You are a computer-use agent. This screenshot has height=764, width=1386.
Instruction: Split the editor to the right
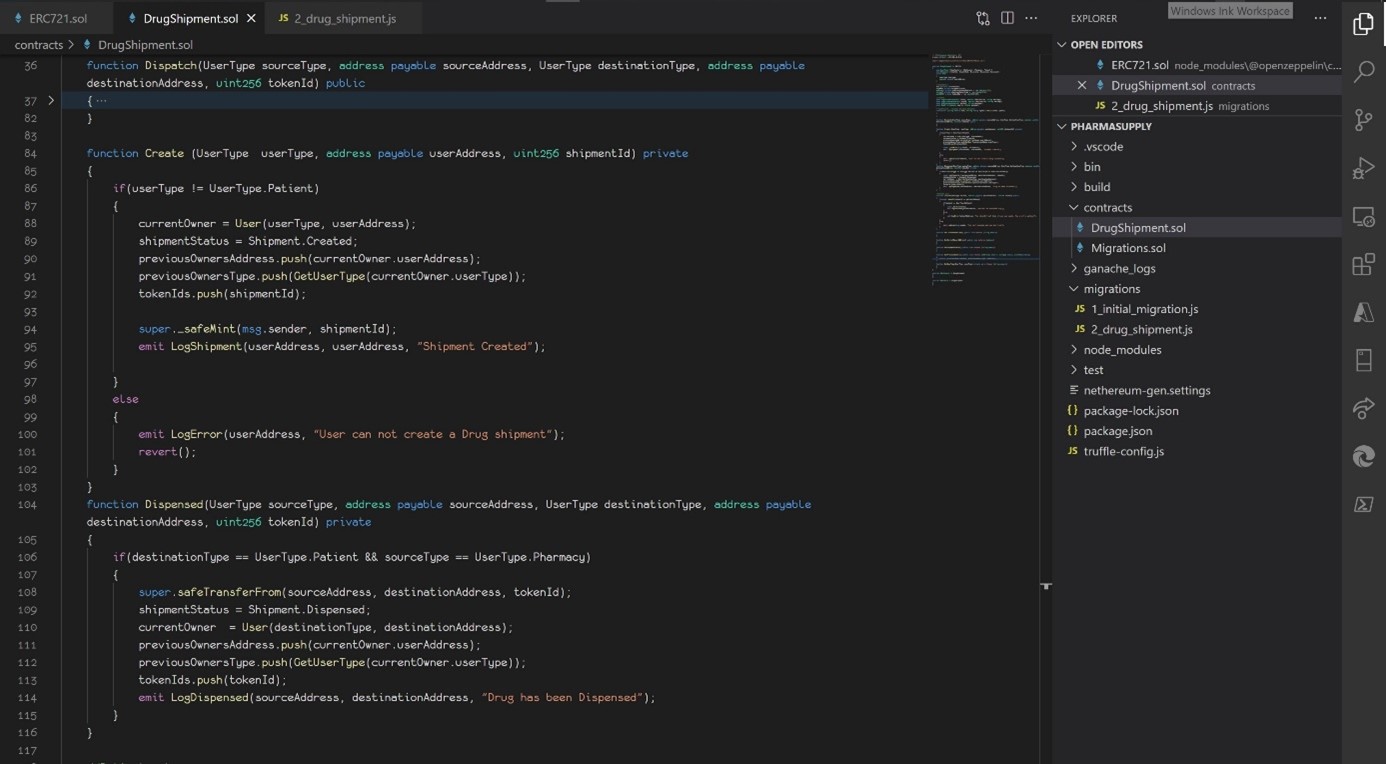click(1007, 18)
